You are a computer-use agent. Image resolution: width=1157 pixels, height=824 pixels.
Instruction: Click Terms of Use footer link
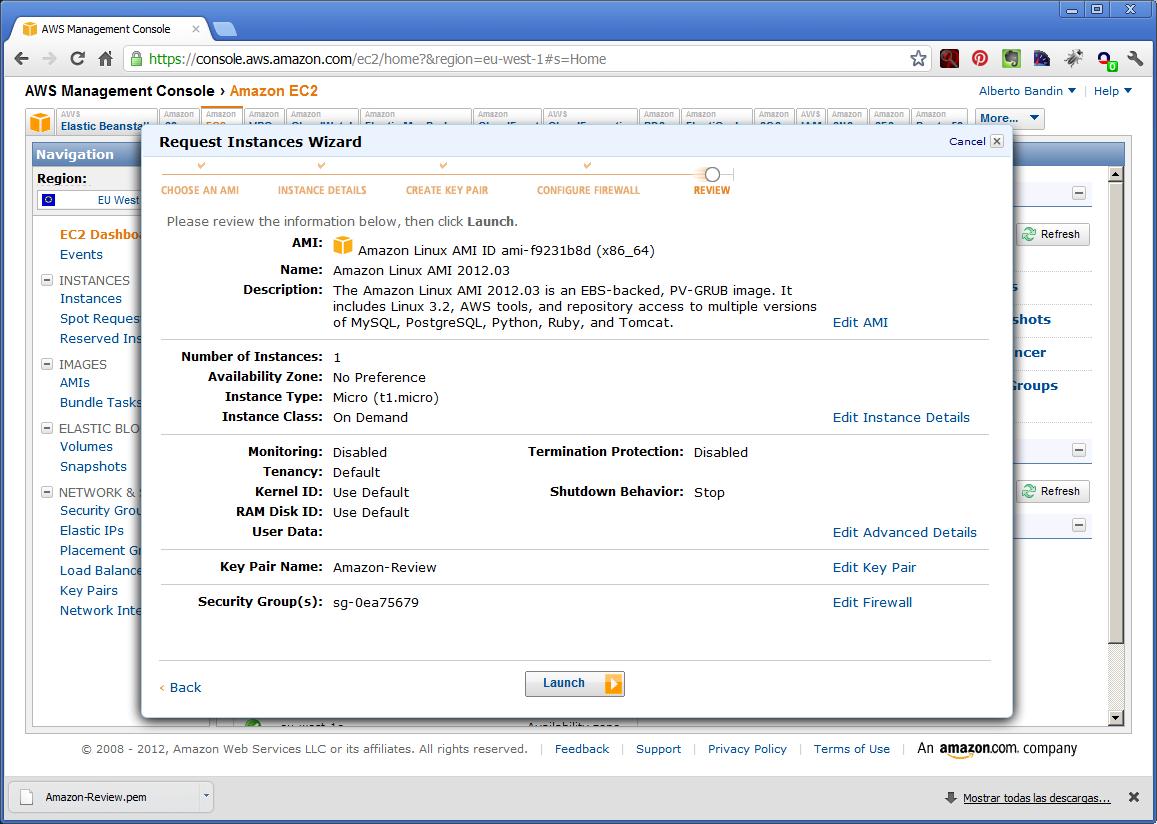(852, 749)
